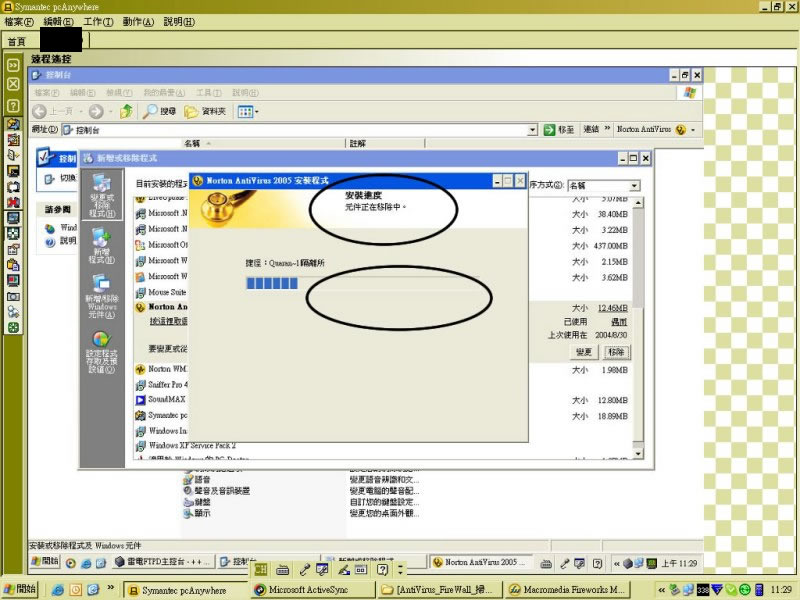
Task: Expand the 連結 Links chevron
Action: point(607,129)
